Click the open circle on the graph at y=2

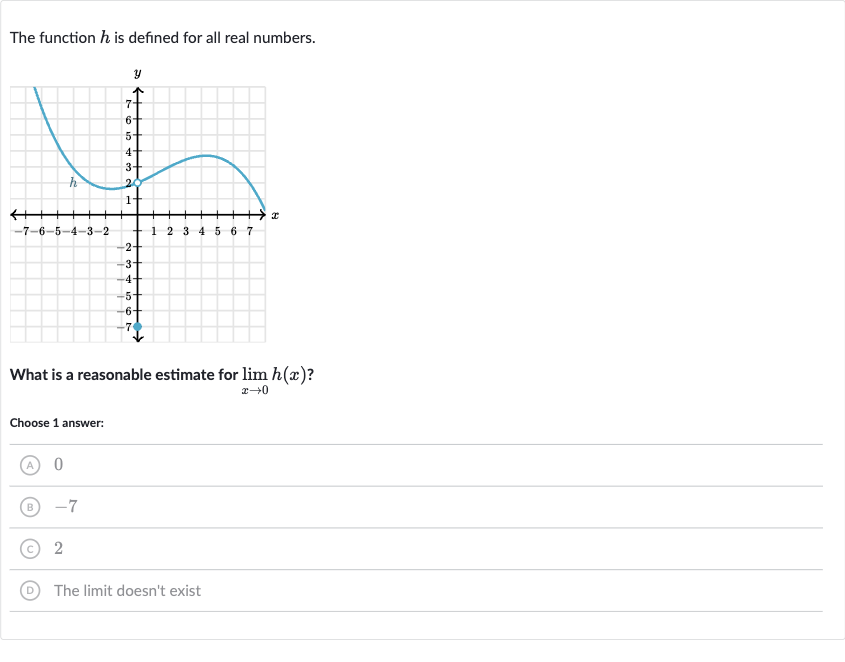pos(138,182)
